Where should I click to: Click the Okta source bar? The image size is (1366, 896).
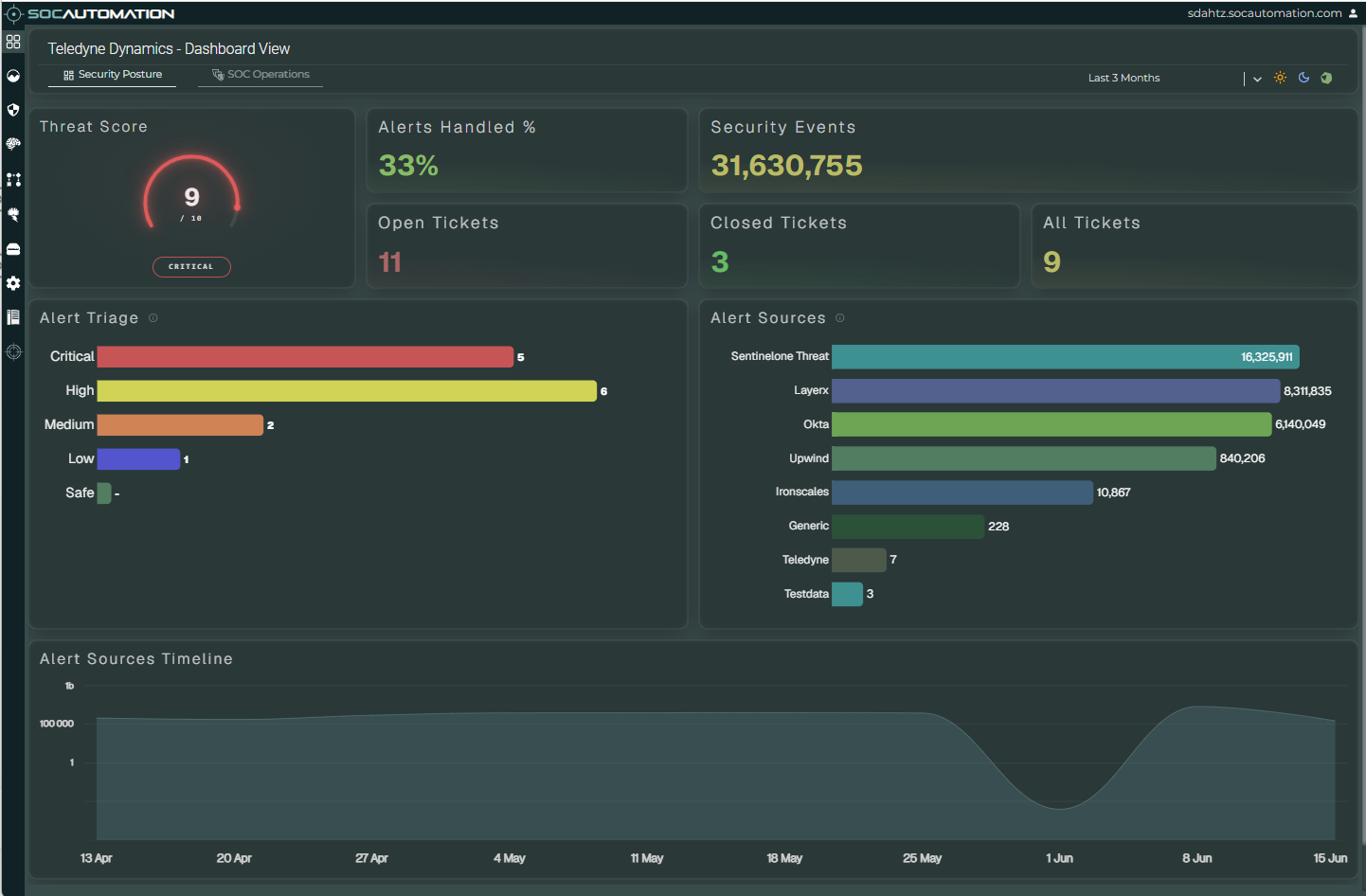[x=1051, y=424]
